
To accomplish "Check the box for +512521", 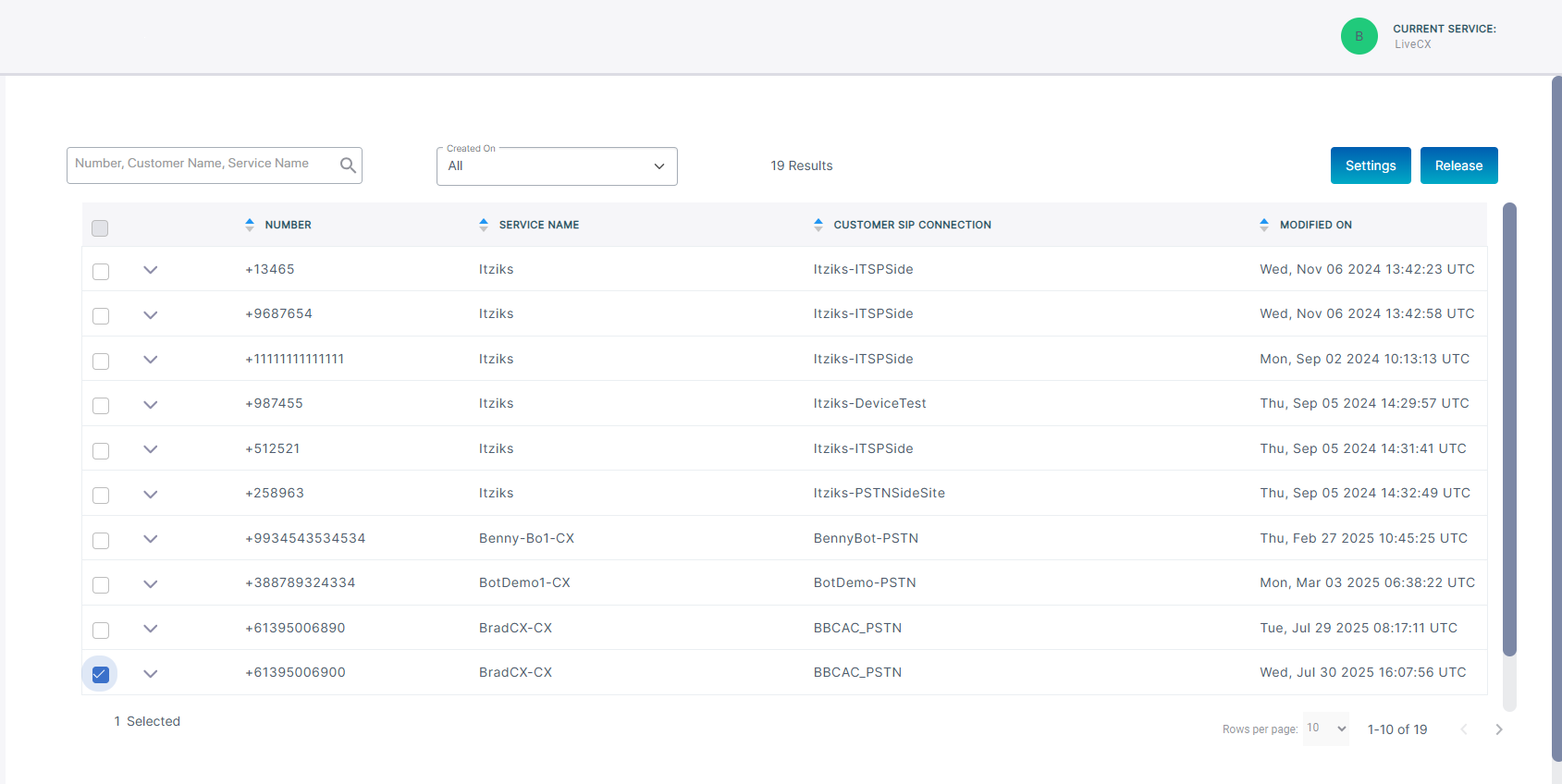I will (101, 450).
